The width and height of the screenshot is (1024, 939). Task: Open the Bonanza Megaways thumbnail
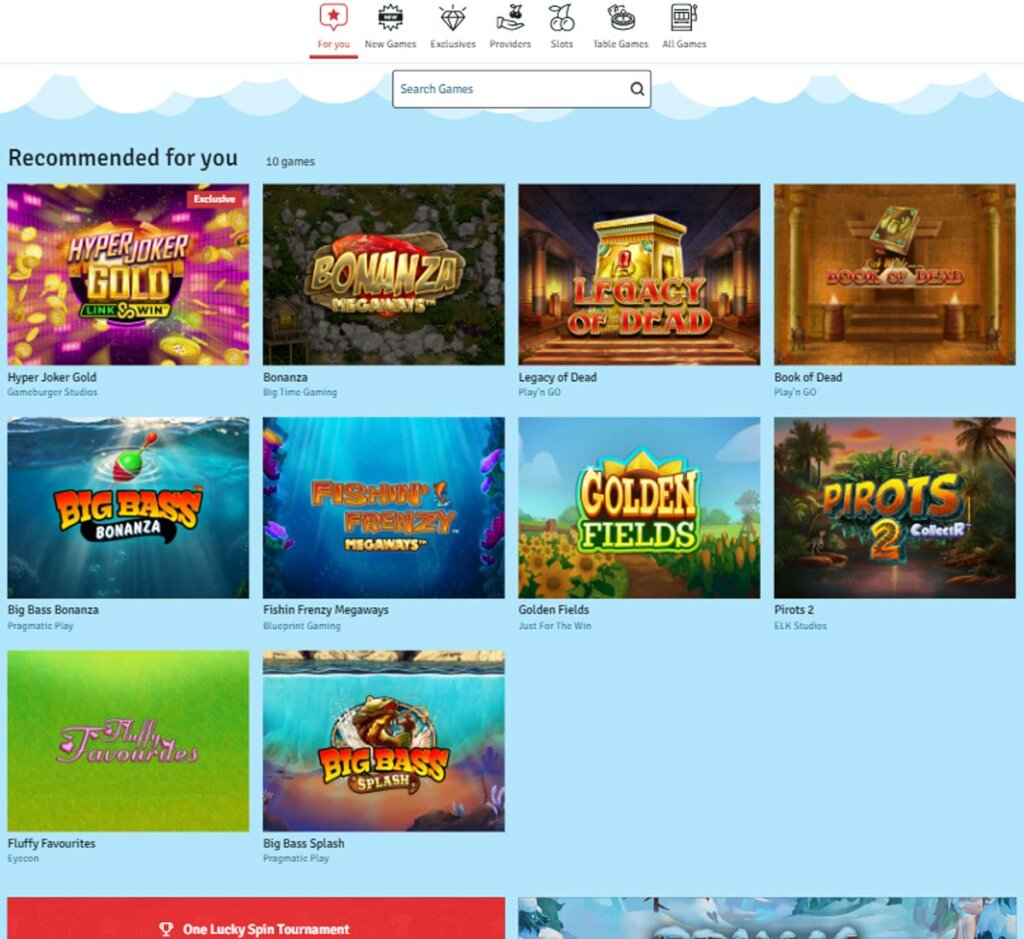tap(384, 274)
